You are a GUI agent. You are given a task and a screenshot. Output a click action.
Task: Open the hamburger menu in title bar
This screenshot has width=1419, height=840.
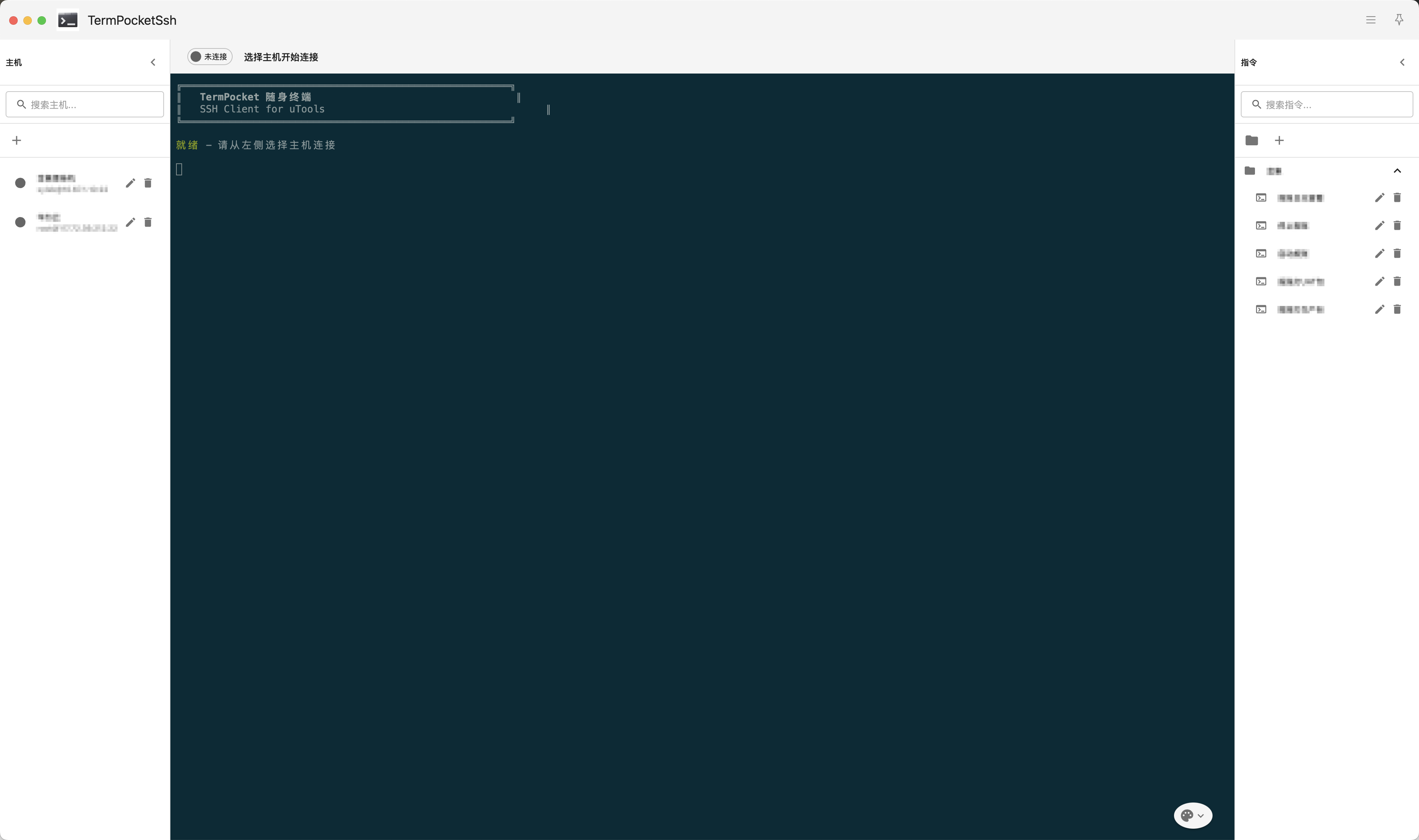coord(1370,20)
